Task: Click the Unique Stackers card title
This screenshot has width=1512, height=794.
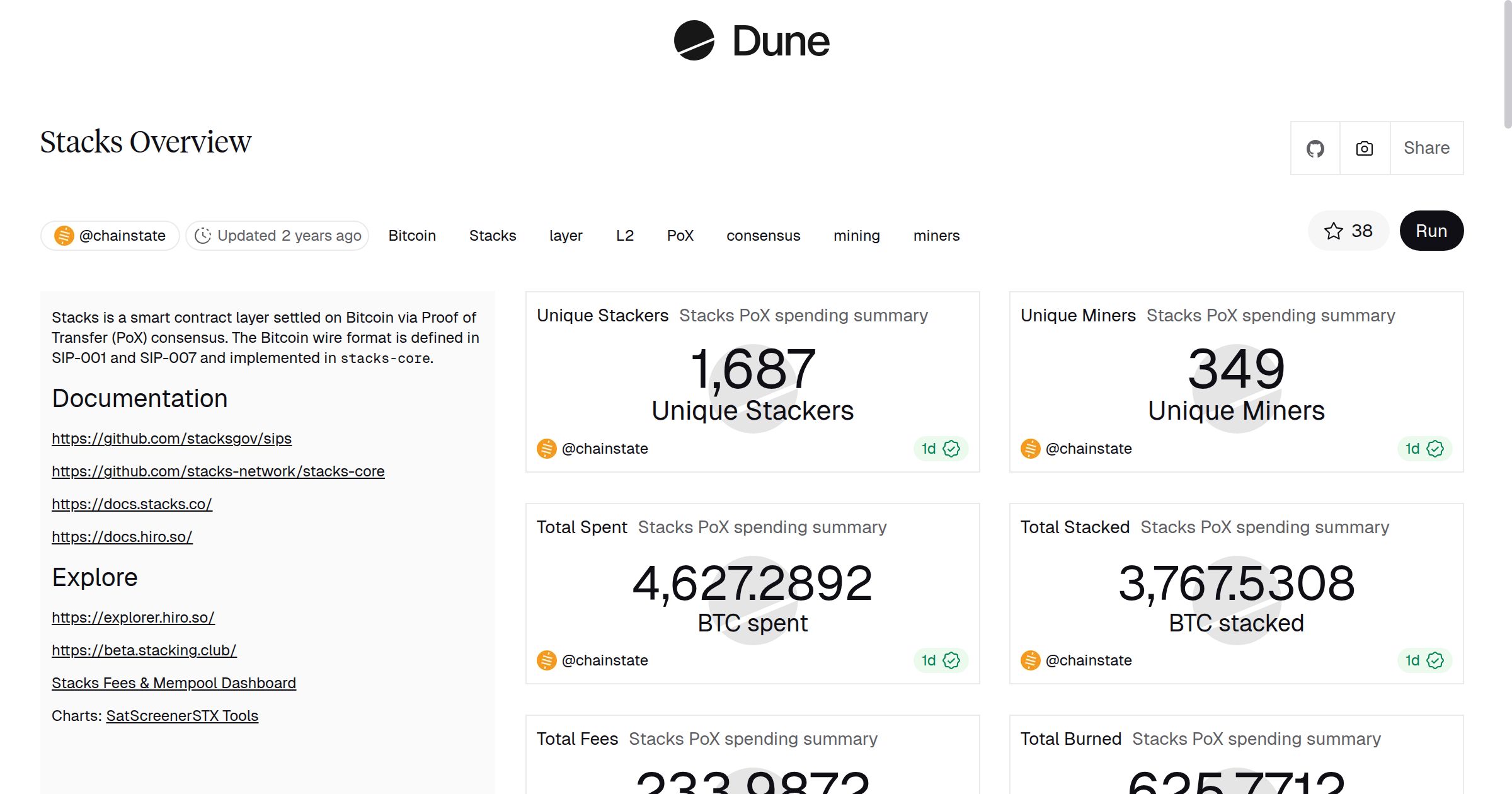Action: click(x=602, y=316)
